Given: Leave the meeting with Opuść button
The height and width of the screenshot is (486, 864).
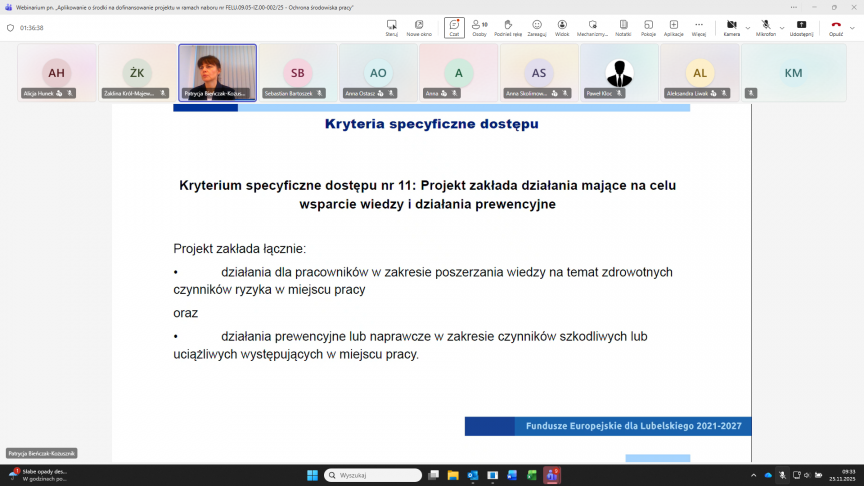Looking at the screenshot, I should [836, 27].
